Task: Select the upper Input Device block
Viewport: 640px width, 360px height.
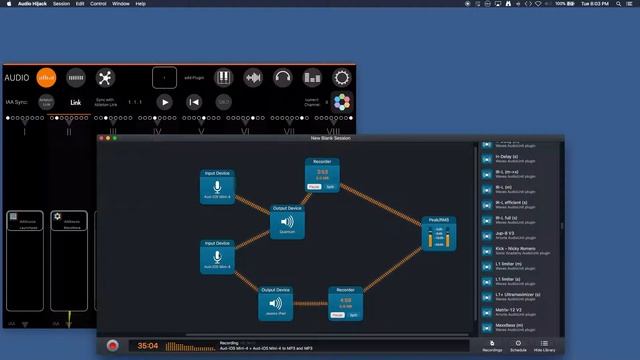Action: [217, 187]
